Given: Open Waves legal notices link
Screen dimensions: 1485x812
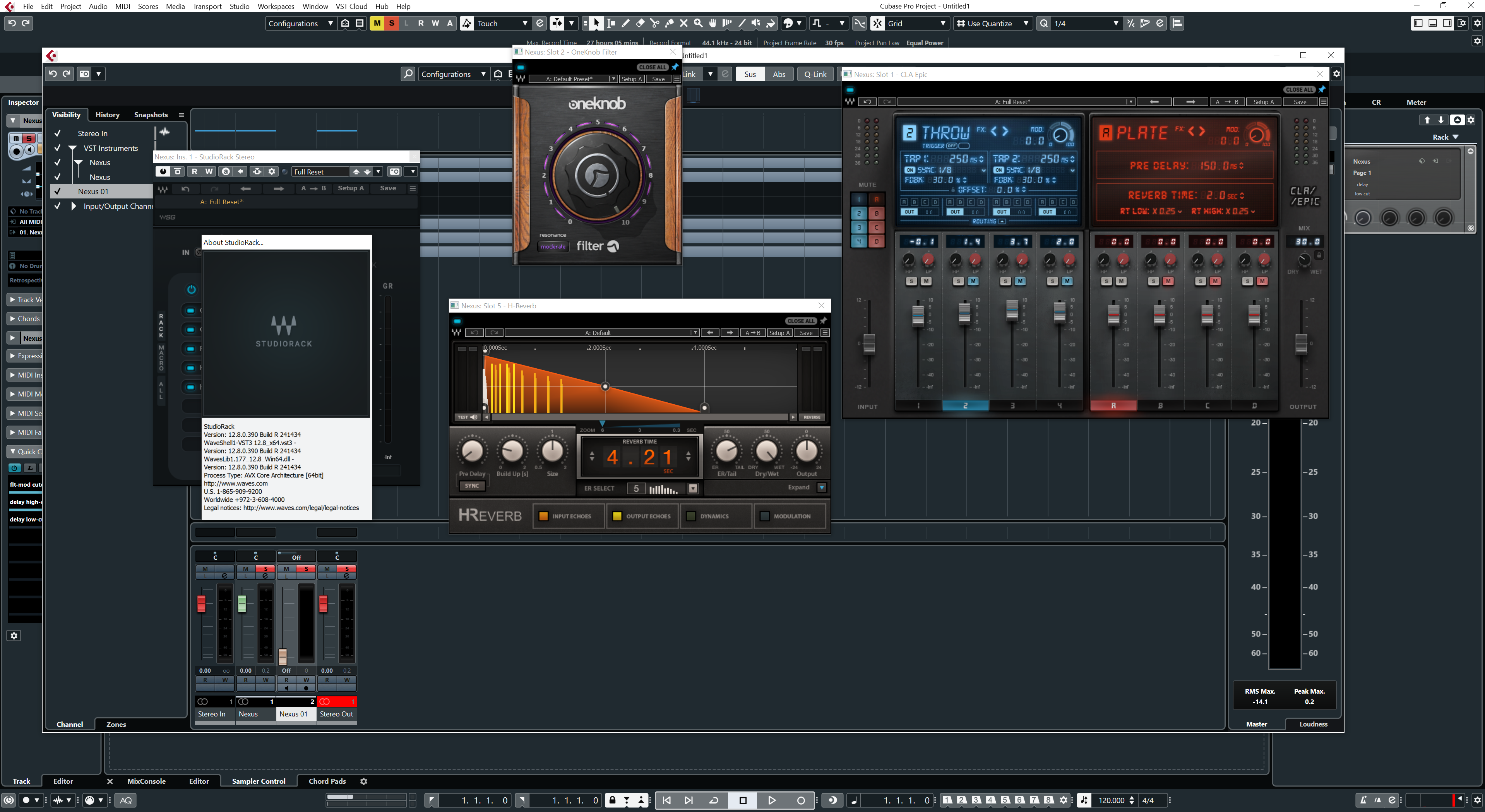Looking at the screenshot, I should [x=301, y=508].
